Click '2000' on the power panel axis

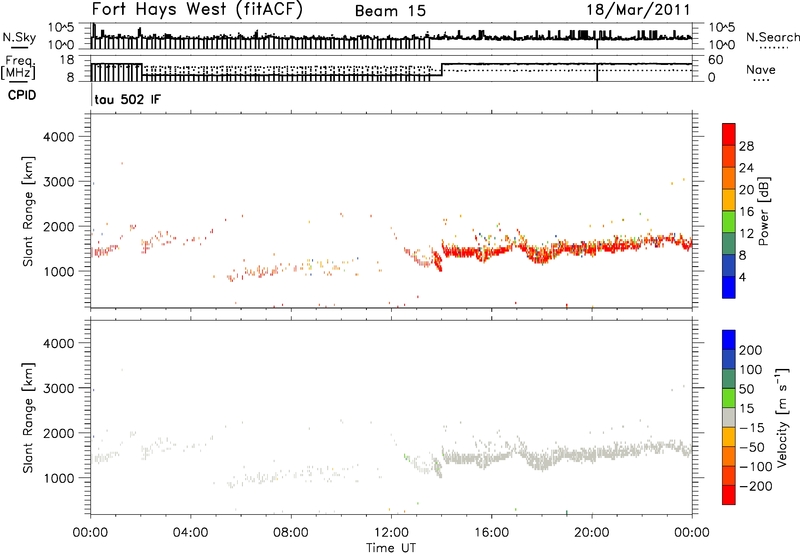(59, 226)
